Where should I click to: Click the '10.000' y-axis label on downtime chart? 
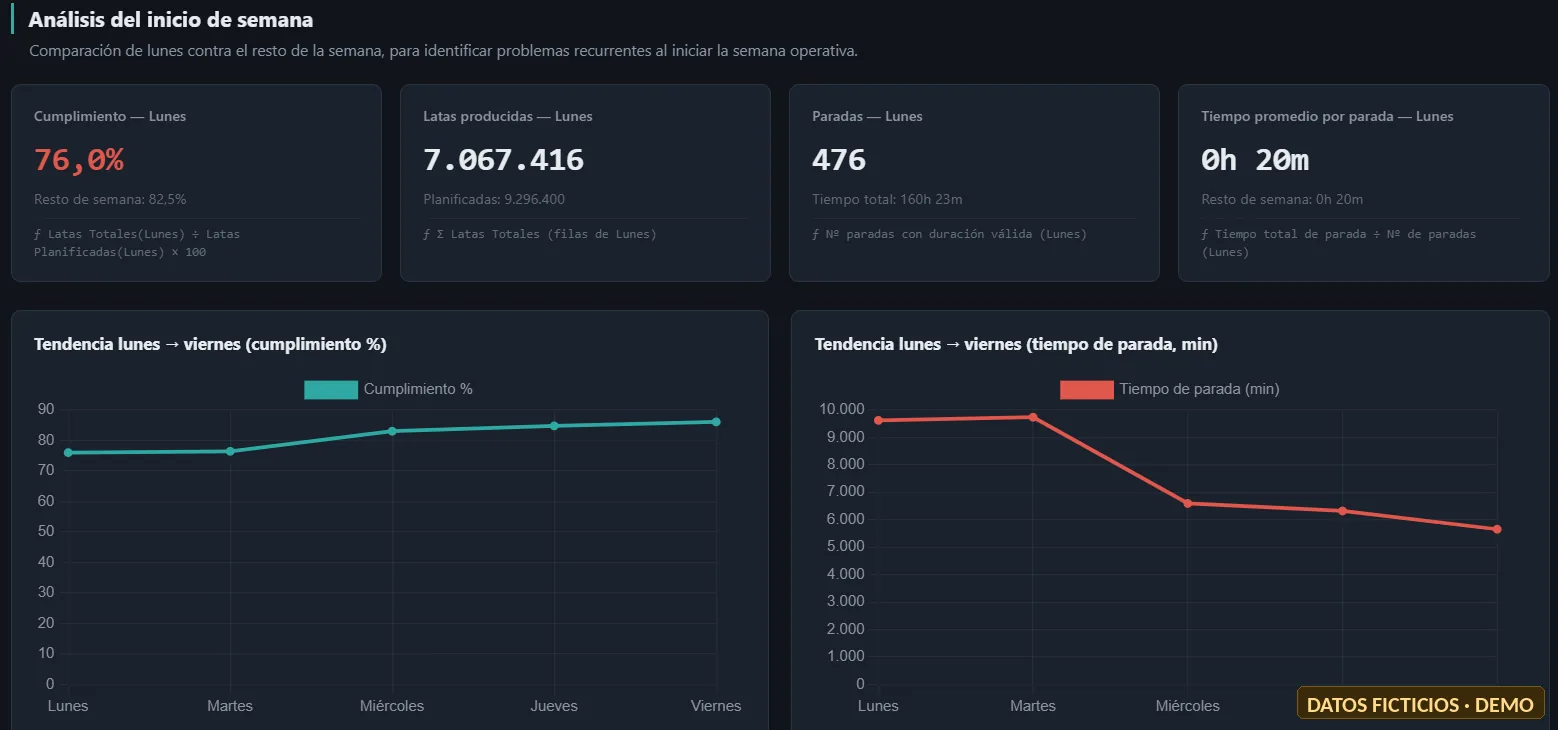click(x=841, y=409)
